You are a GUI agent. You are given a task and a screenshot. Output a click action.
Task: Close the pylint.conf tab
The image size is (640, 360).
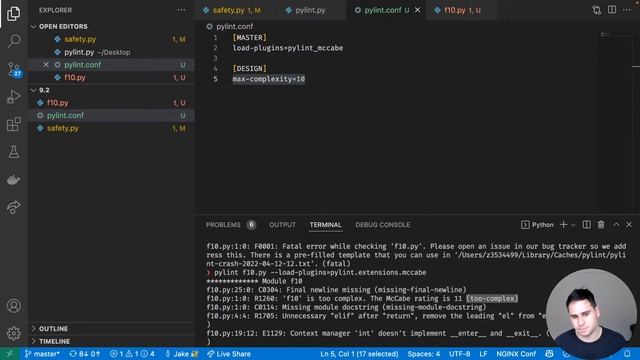click(418, 10)
